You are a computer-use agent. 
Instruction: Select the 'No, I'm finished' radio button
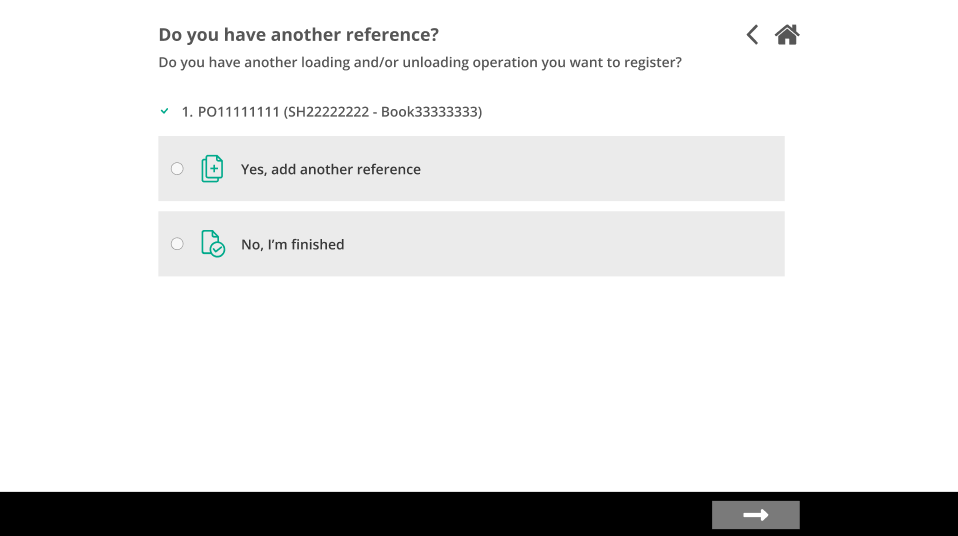click(177, 244)
